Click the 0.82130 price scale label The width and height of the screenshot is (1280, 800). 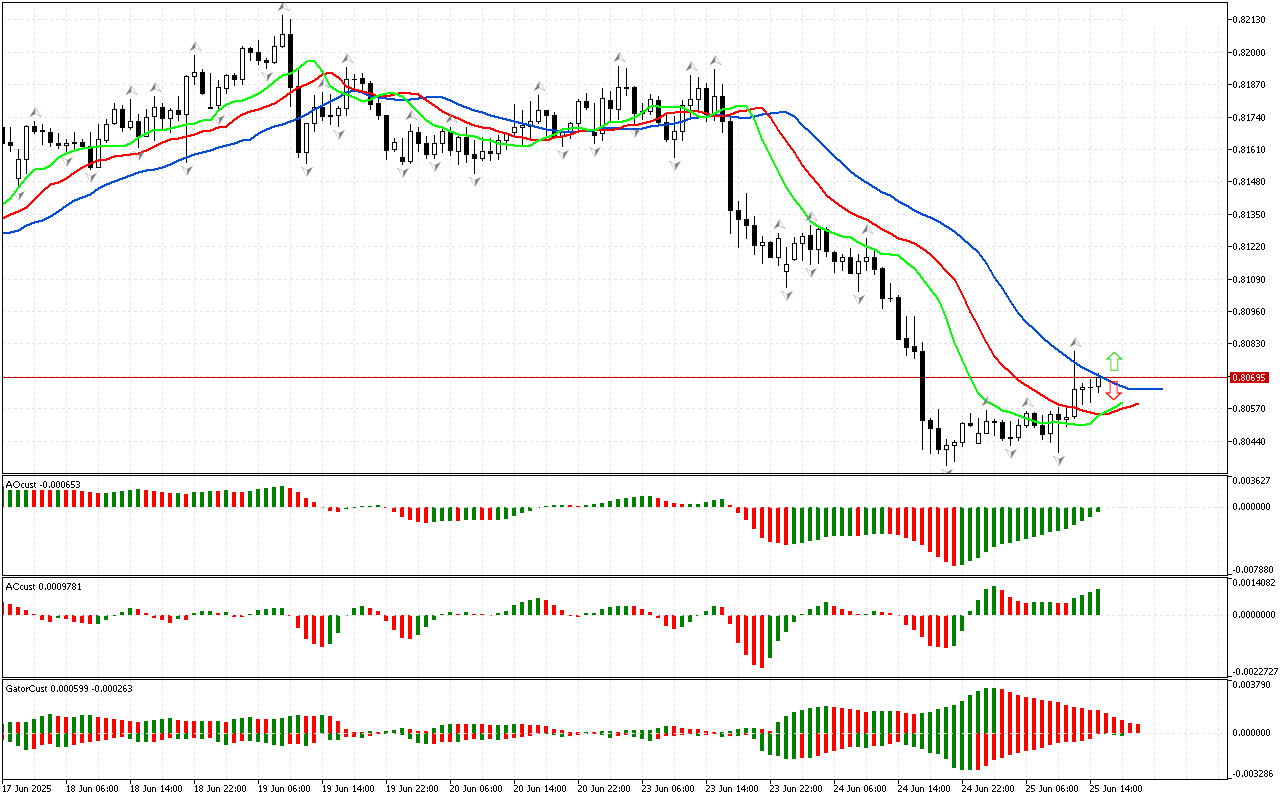(x=1249, y=20)
